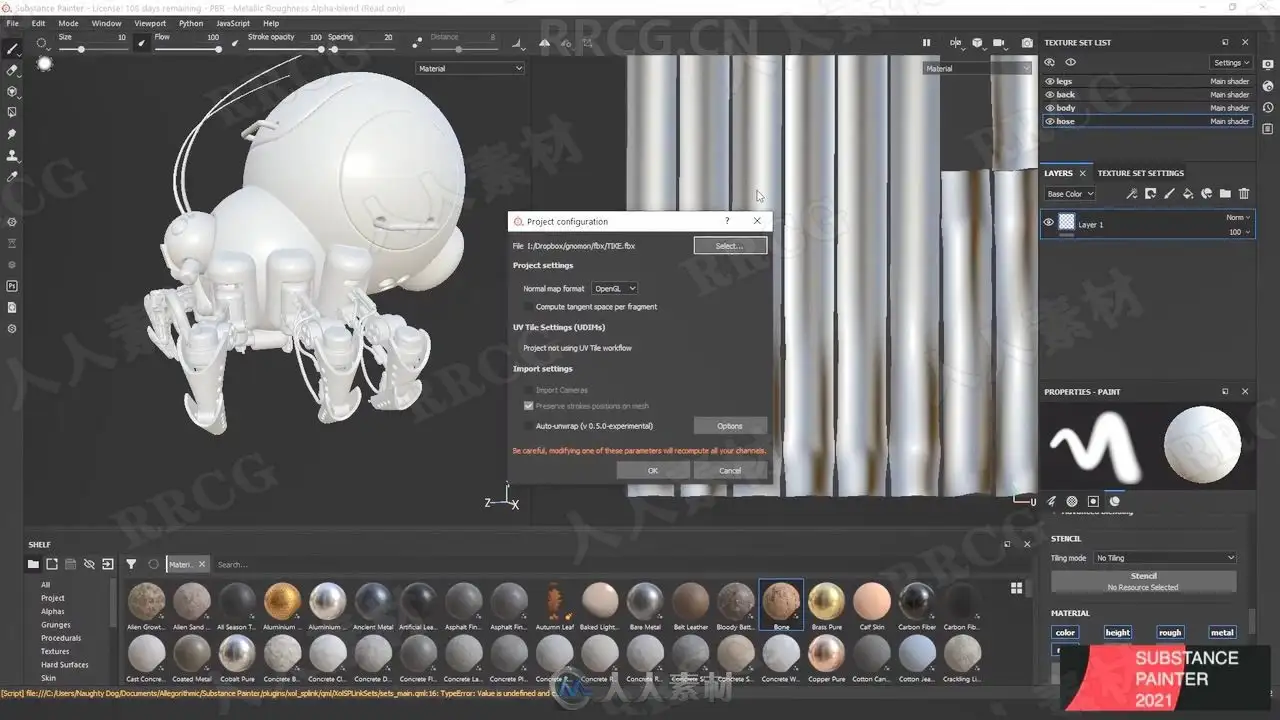Adjust the brush Size slider
The height and width of the screenshot is (720, 1280).
(92, 49)
